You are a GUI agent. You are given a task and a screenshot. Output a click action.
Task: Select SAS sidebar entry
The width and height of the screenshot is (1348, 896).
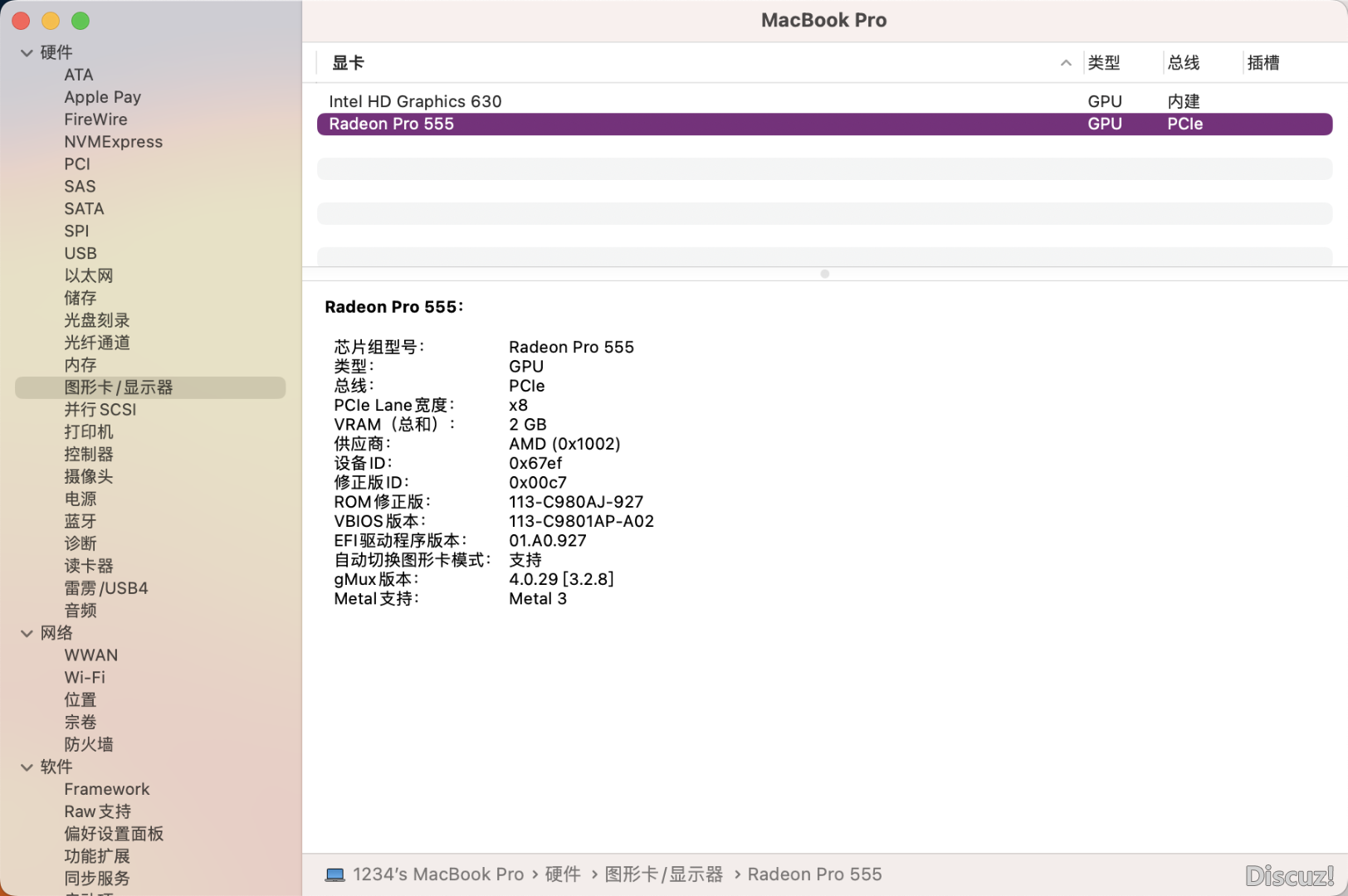click(81, 187)
